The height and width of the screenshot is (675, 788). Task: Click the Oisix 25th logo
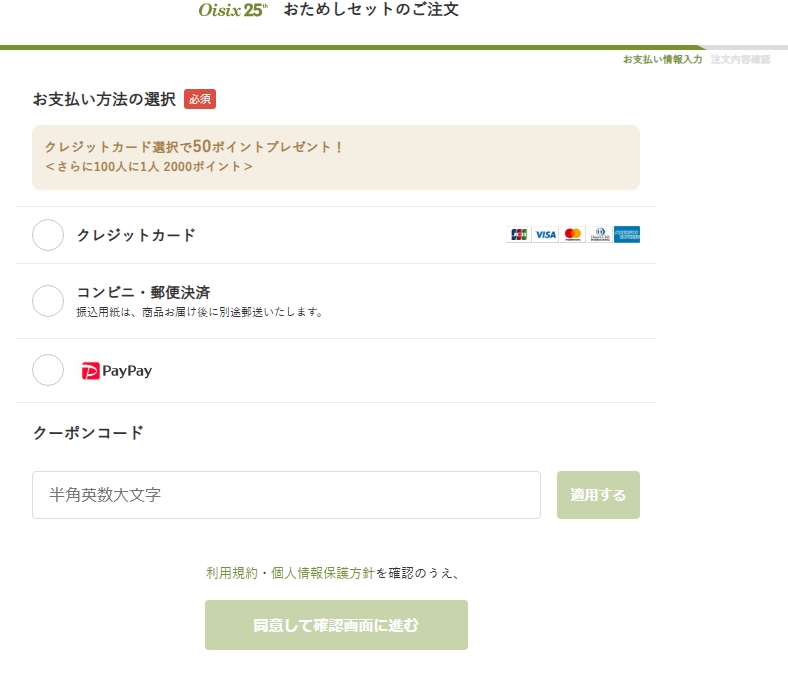click(x=233, y=11)
